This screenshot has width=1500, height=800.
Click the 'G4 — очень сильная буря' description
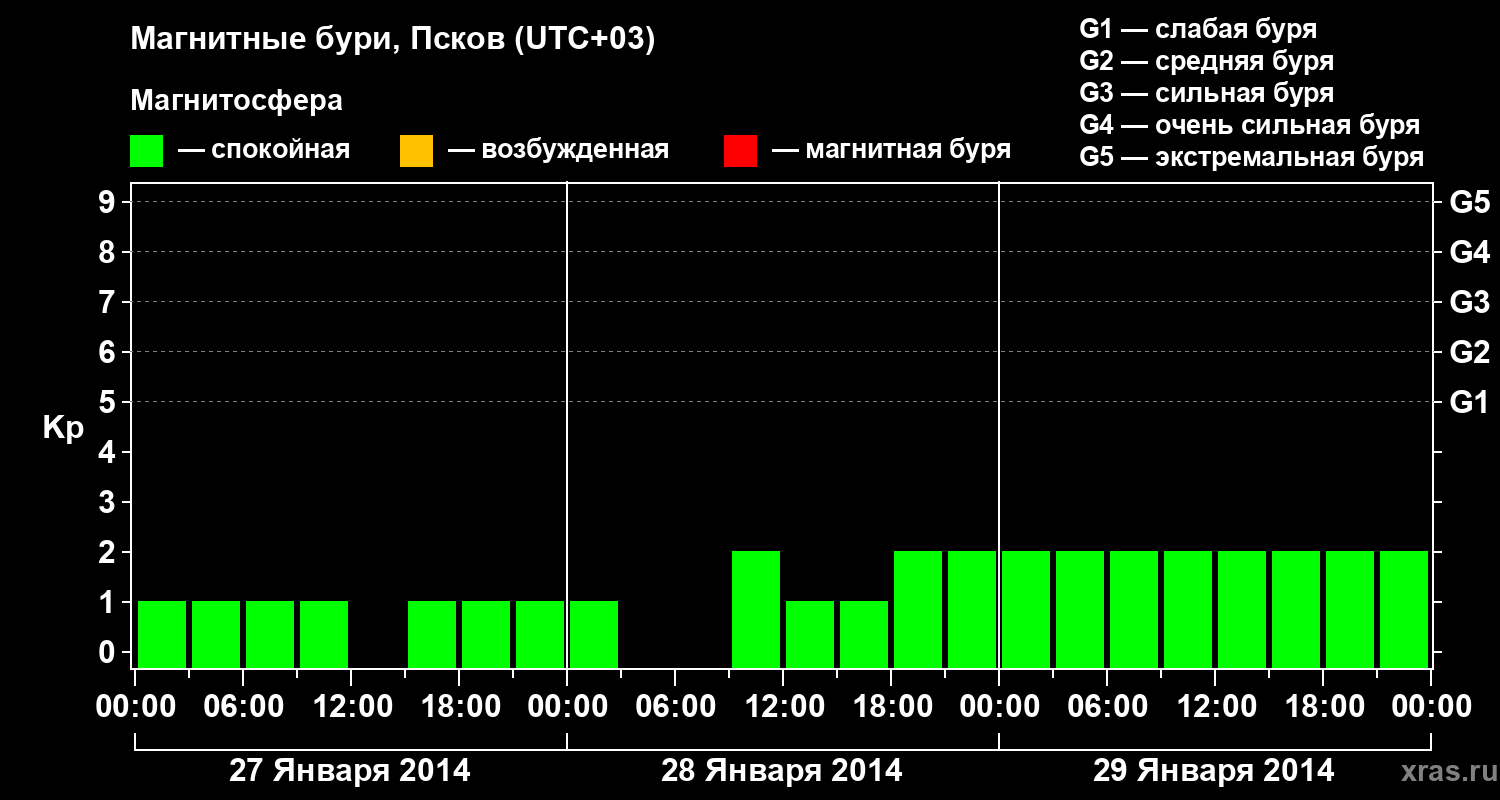pos(1249,125)
